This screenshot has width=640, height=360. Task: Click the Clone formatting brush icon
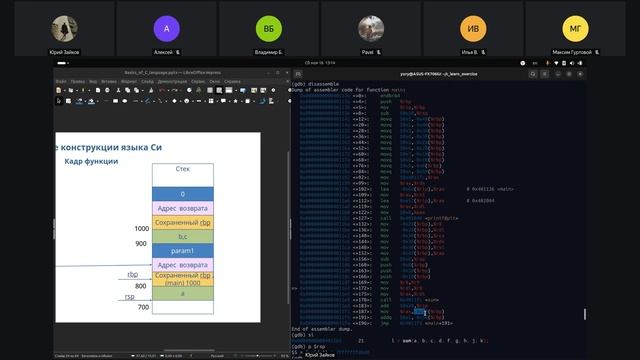[151, 90]
